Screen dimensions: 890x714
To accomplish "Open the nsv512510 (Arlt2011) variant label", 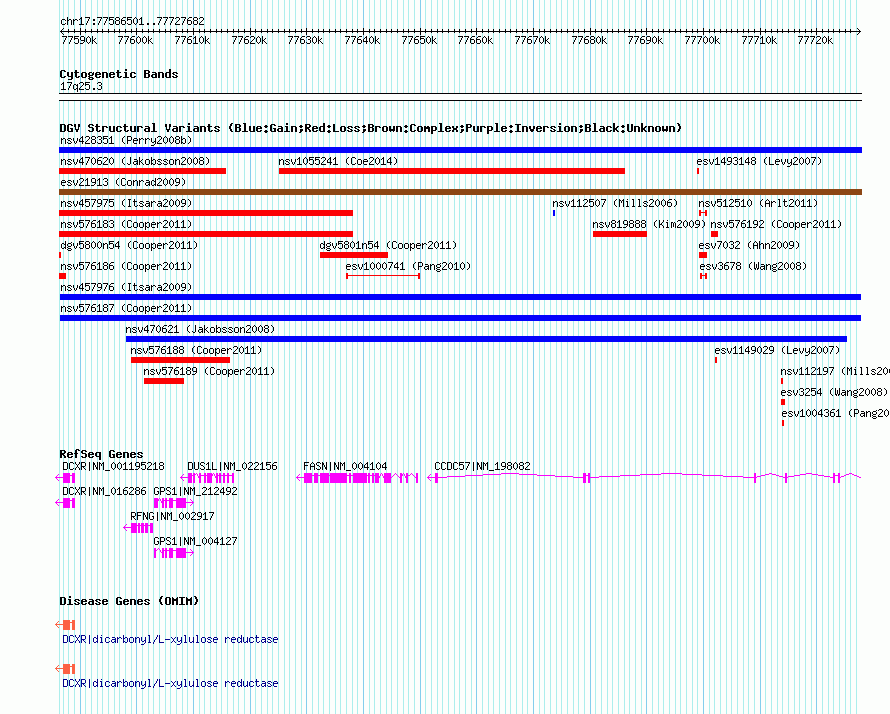I will [x=758, y=203].
